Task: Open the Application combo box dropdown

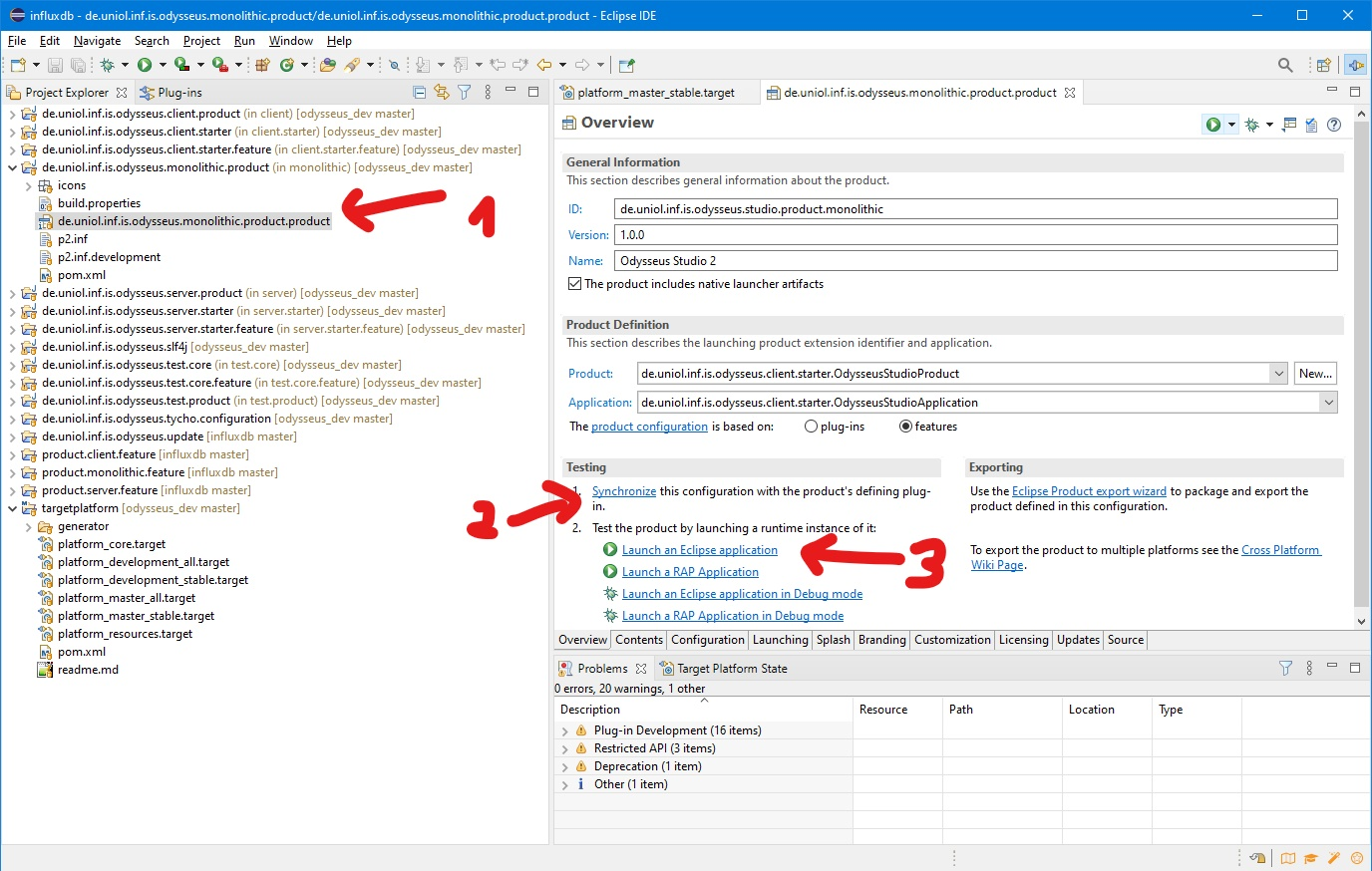Action: pyautogui.click(x=1327, y=403)
